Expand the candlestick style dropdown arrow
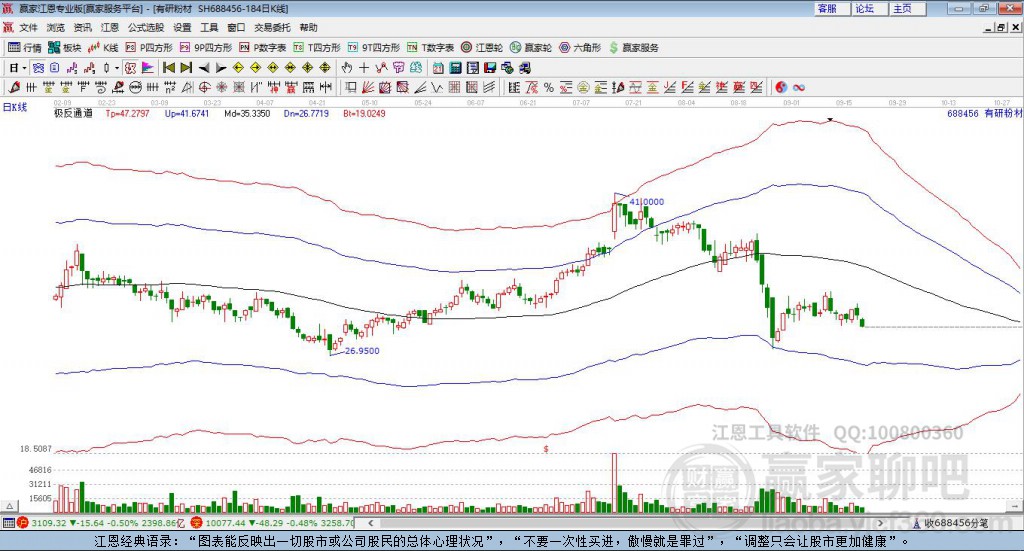The image size is (1024, 551). pos(117,68)
